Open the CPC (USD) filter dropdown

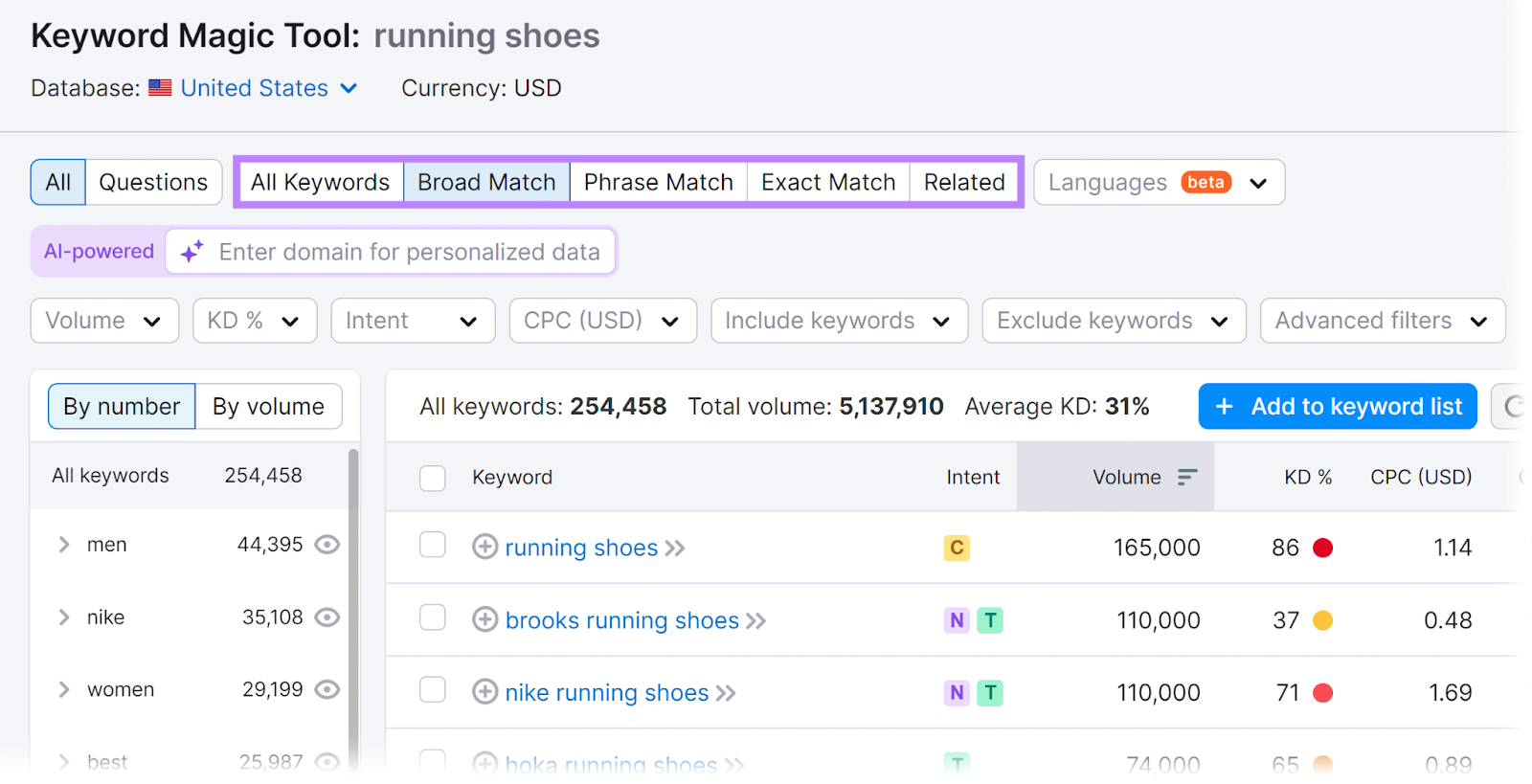click(x=603, y=321)
